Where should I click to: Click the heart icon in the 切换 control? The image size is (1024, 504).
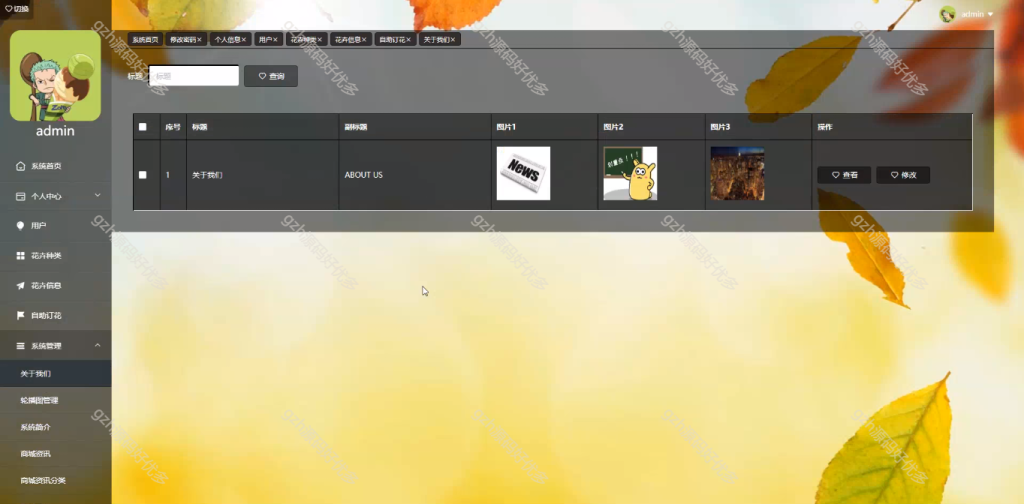pos(8,9)
